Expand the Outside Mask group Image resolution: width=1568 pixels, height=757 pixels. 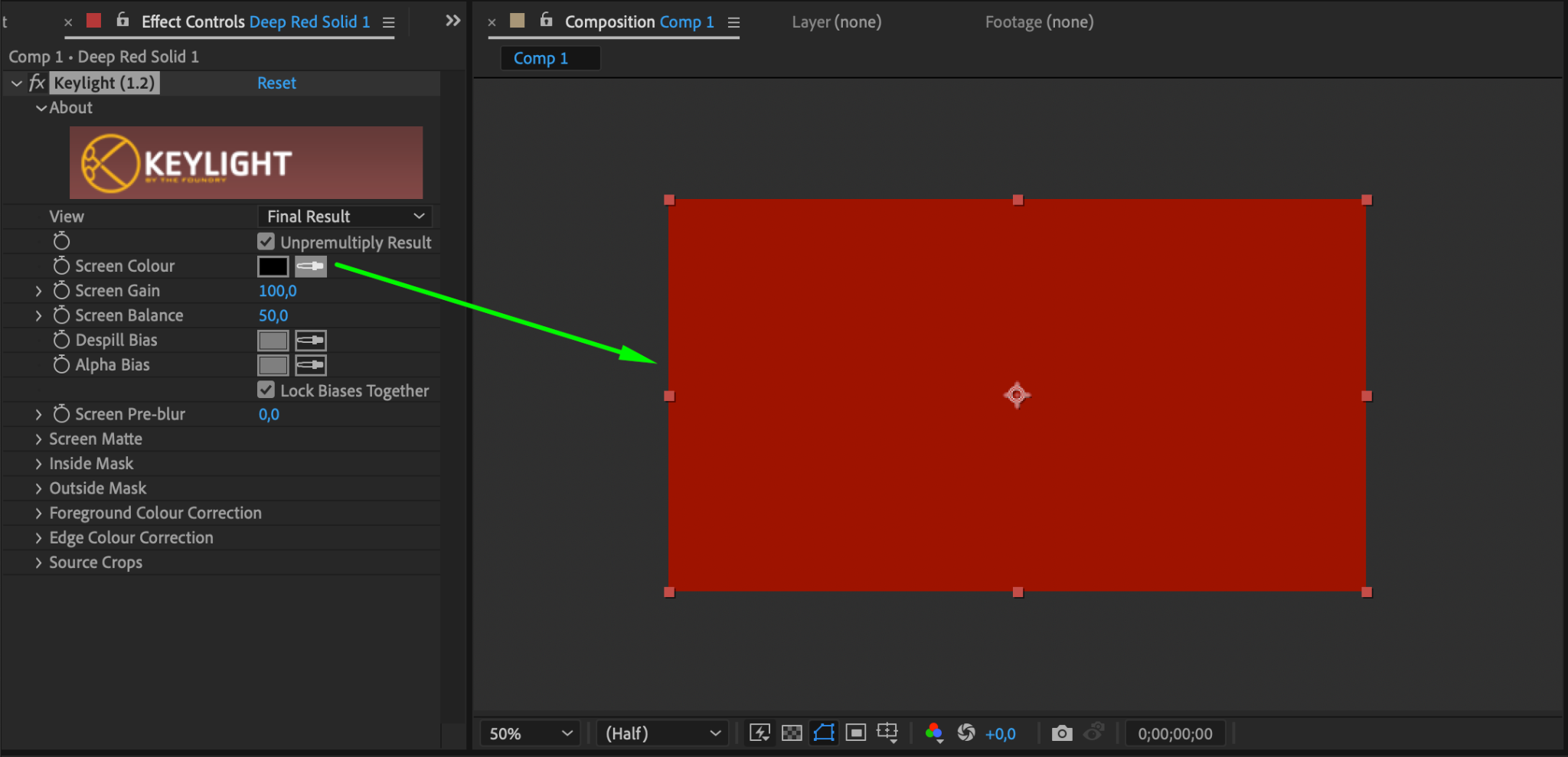pyautogui.click(x=38, y=488)
